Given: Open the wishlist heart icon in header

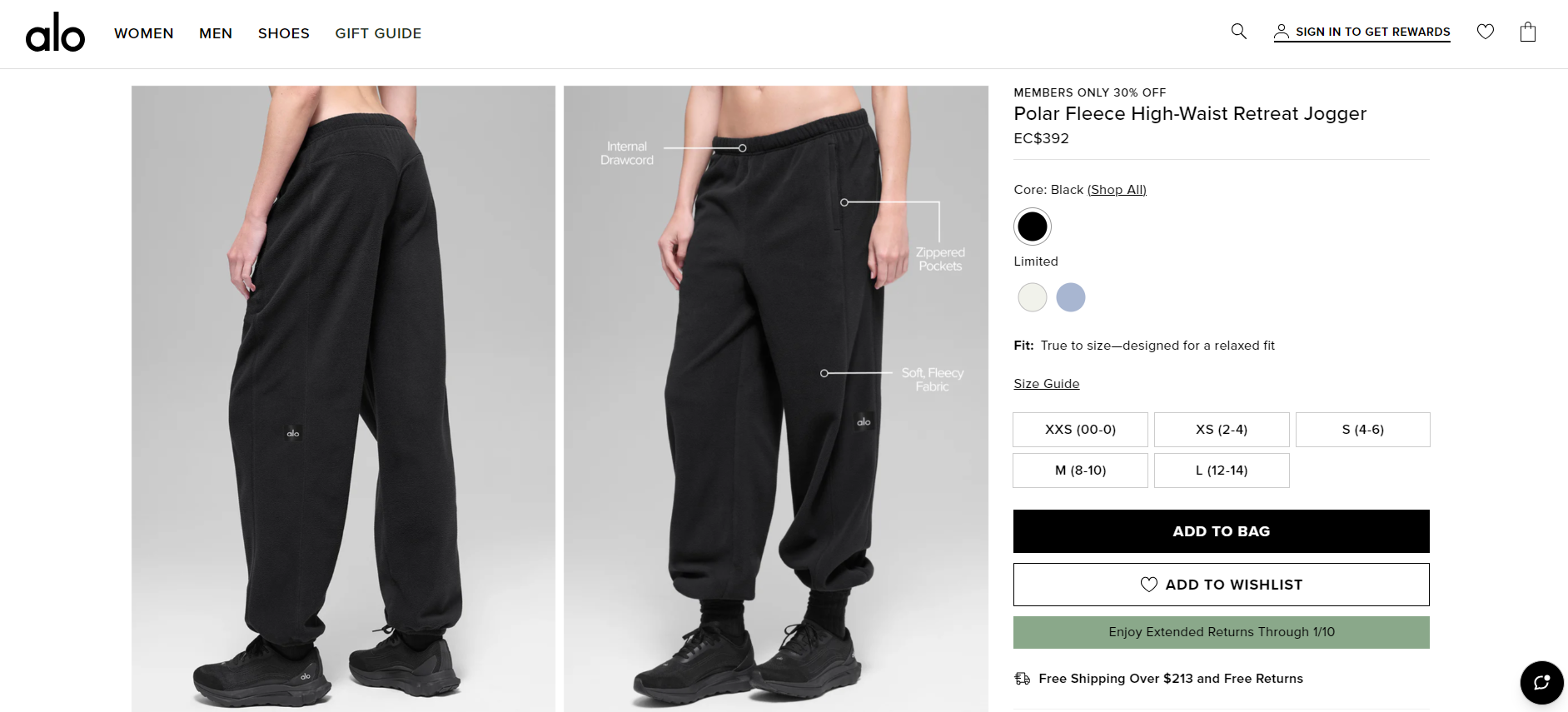Looking at the screenshot, I should (1485, 32).
